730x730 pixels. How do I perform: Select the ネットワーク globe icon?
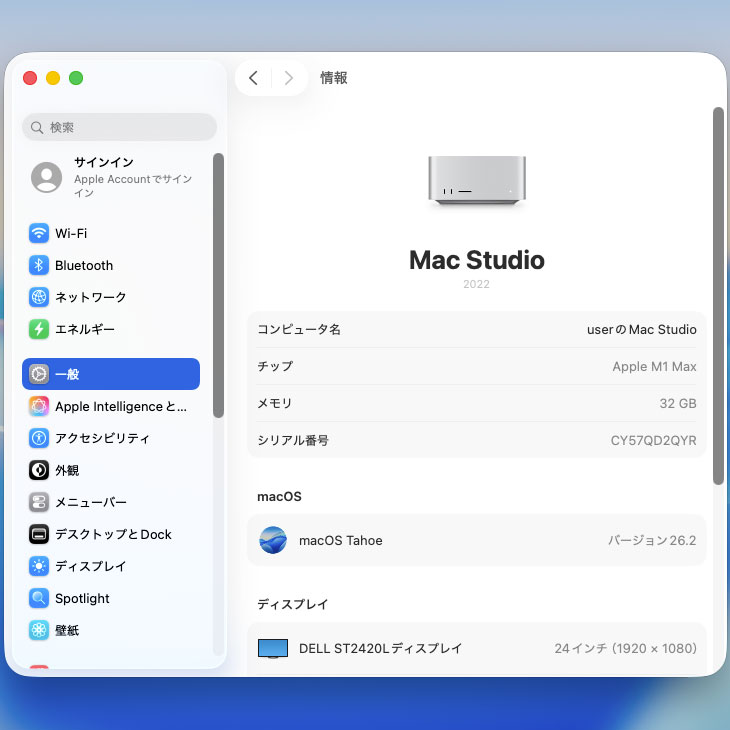[39, 297]
